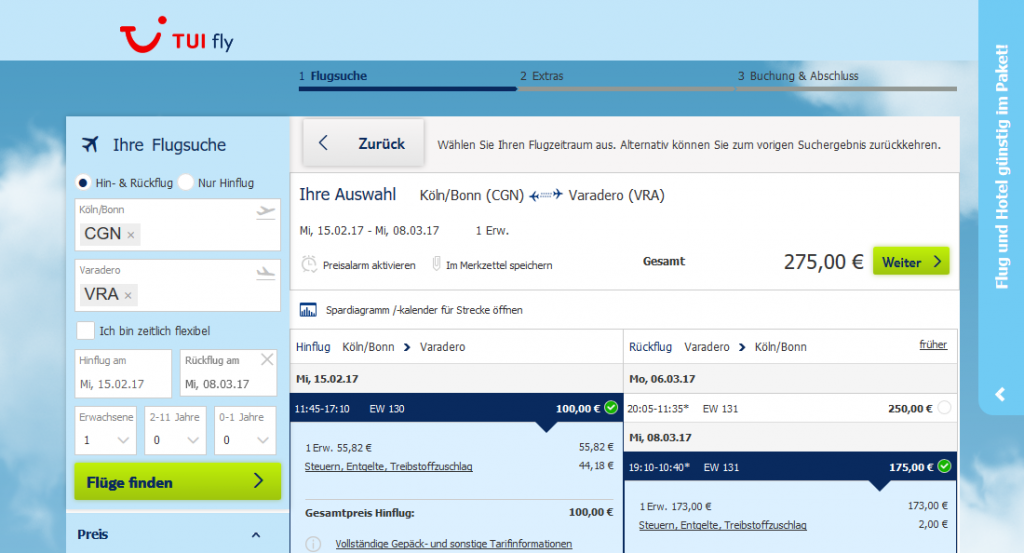This screenshot has width=1024, height=553.
Task: Select the Nur Hinflug radio button
Action: click(x=186, y=183)
